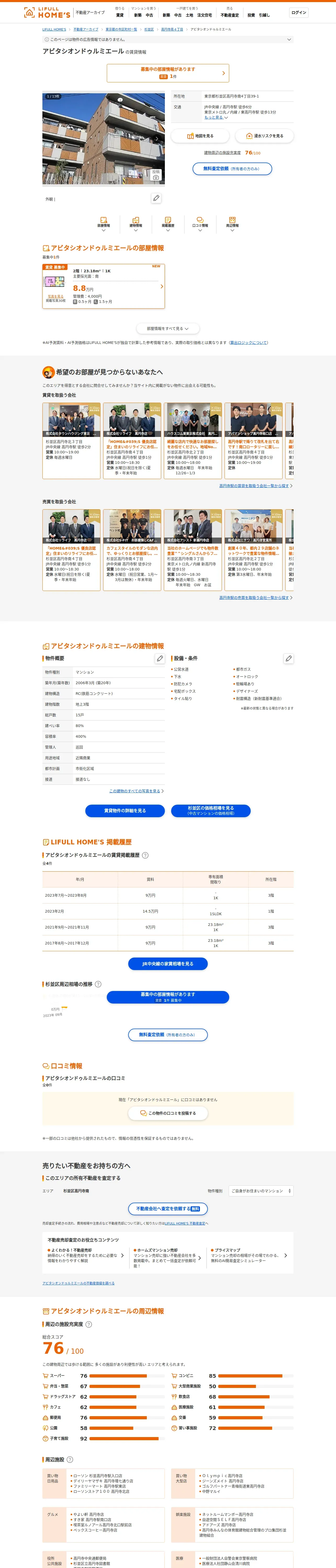Open the よくわかる！不動産売却 article arrow
Screen dimensions: 336x1568
(122, 1255)
